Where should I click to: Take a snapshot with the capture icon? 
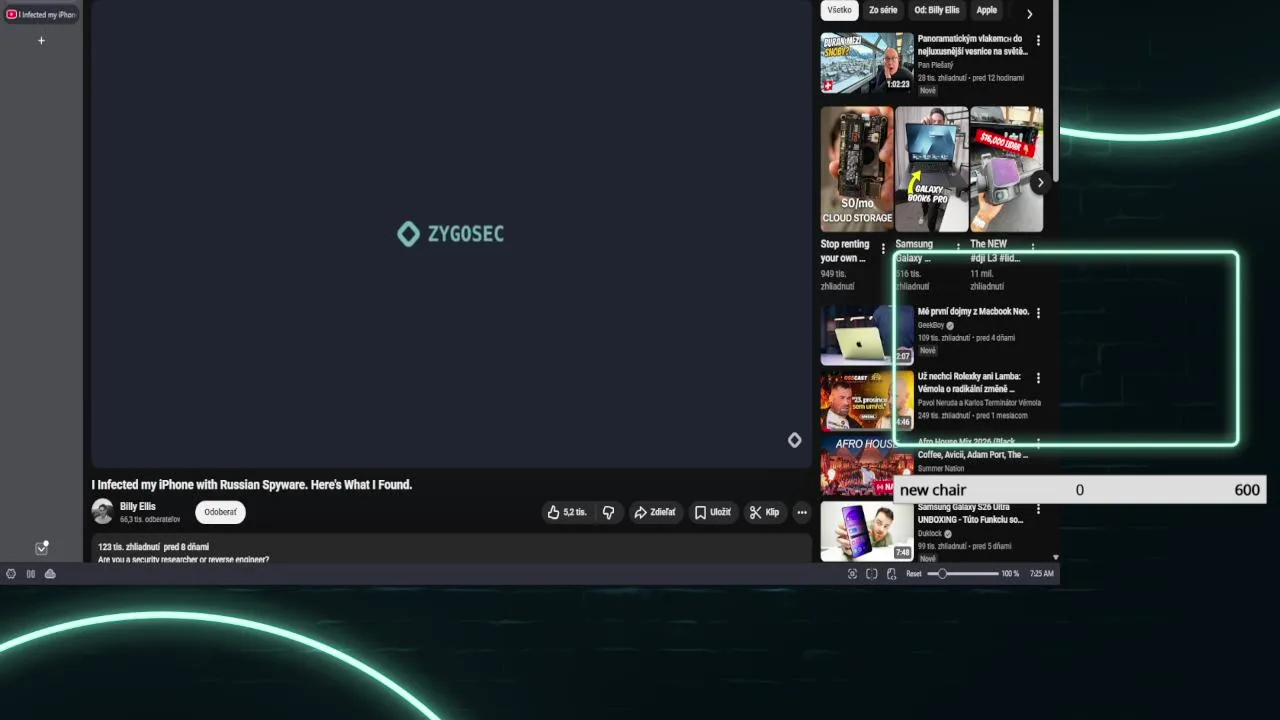[852, 574]
